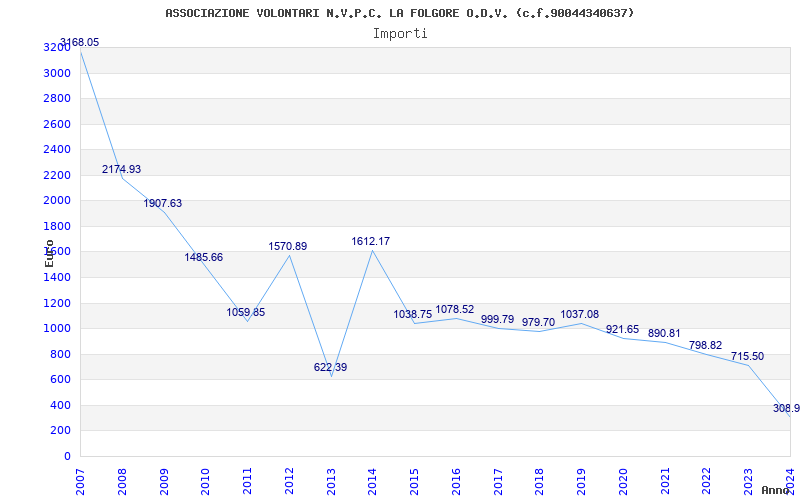Image resolution: width=800 pixels, height=500 pixels.
Task: Select the 2020 x-axis year label
Action: pos(623,481)
